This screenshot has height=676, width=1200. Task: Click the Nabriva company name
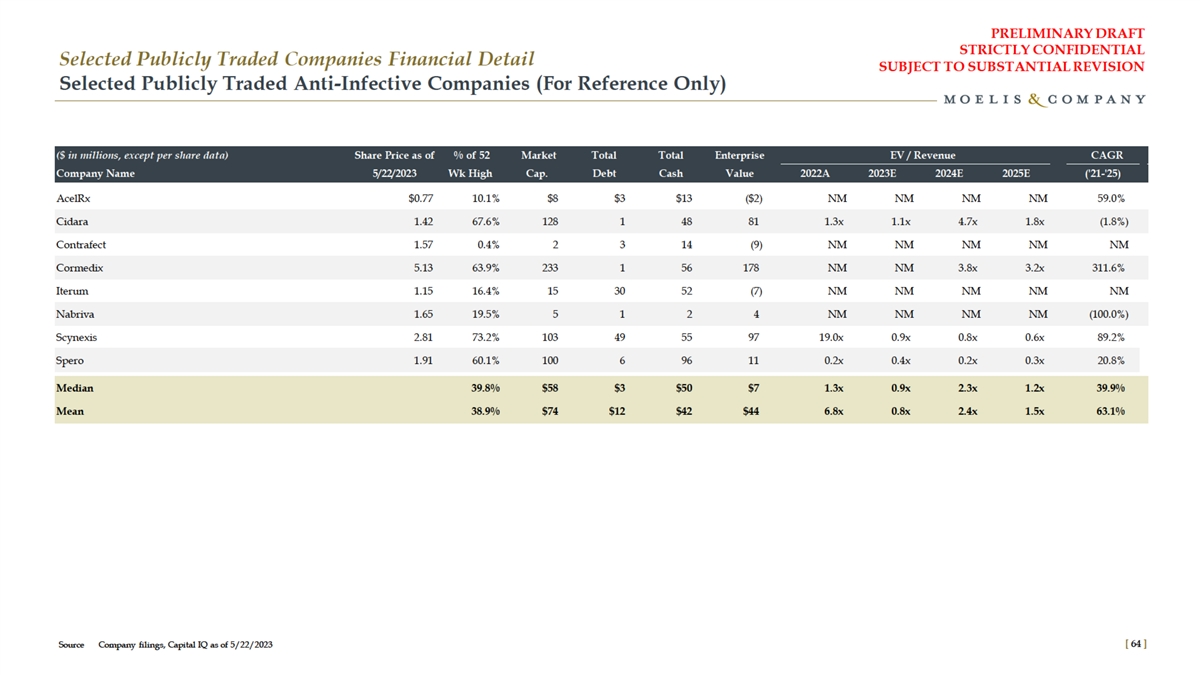(74, 313)
